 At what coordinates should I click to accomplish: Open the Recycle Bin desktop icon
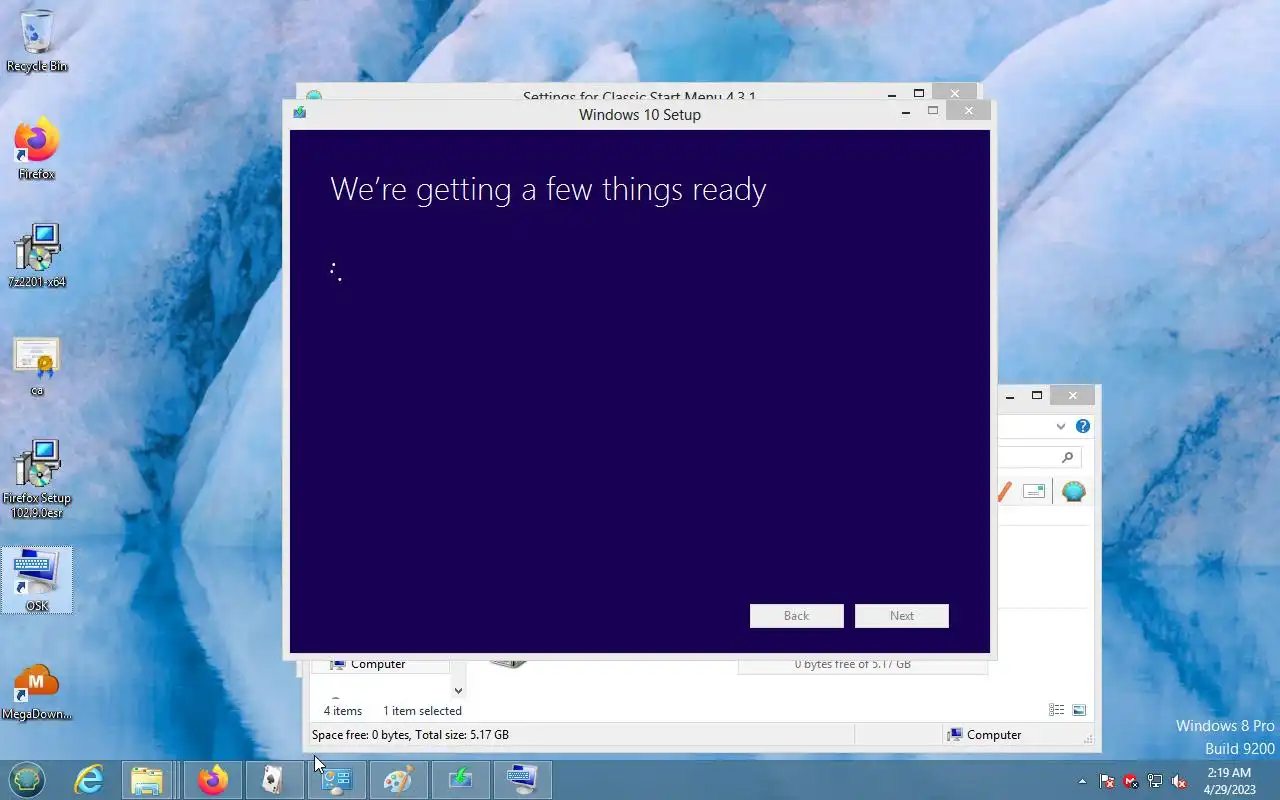coord(37,41)
